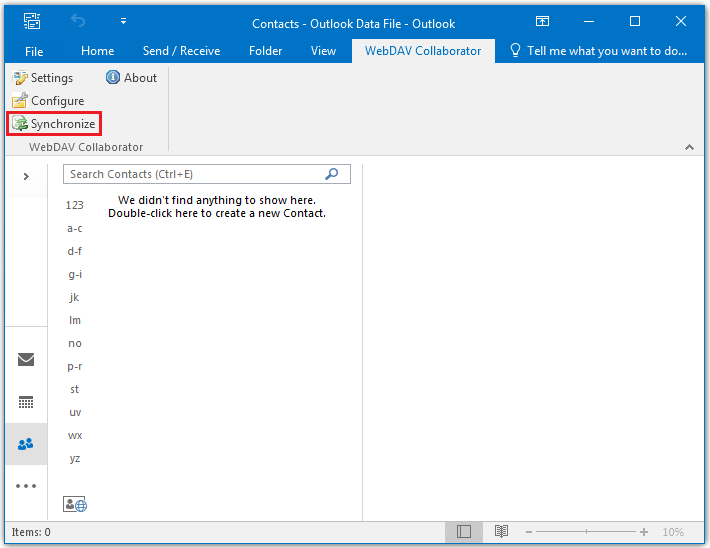
Task: Maximize the Outlook window
Action: coord(635,21)
